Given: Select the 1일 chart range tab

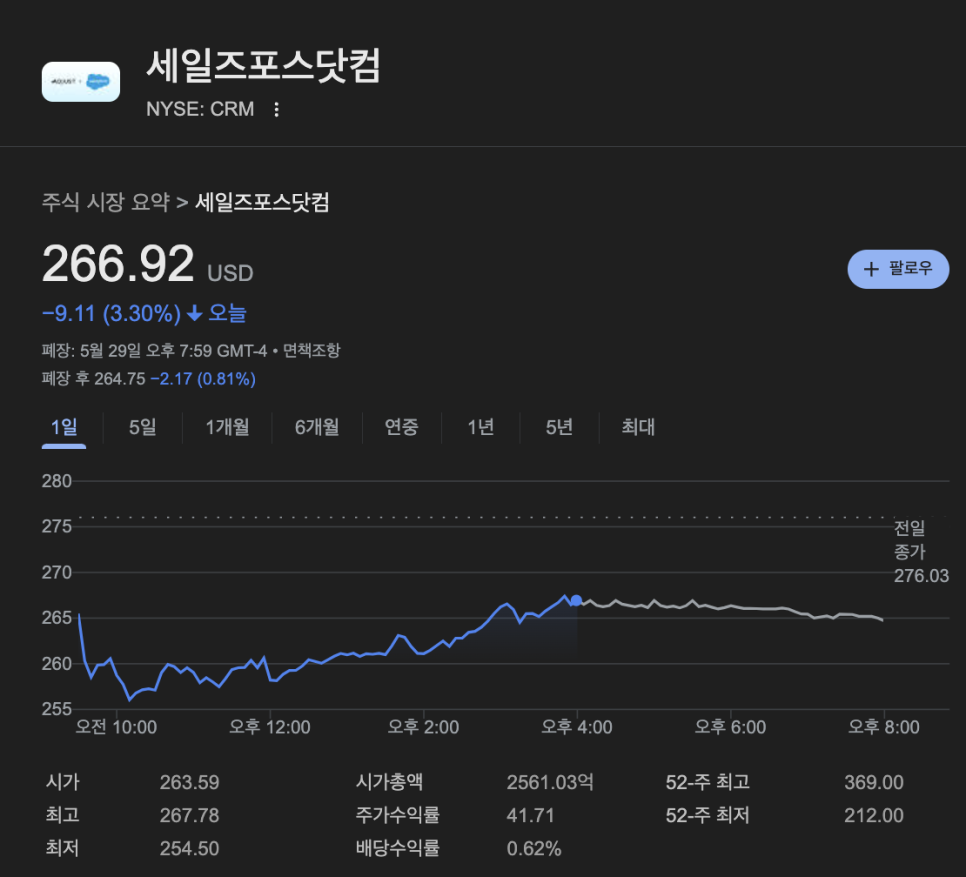Looking at the screenshot, I should [64, 427].
